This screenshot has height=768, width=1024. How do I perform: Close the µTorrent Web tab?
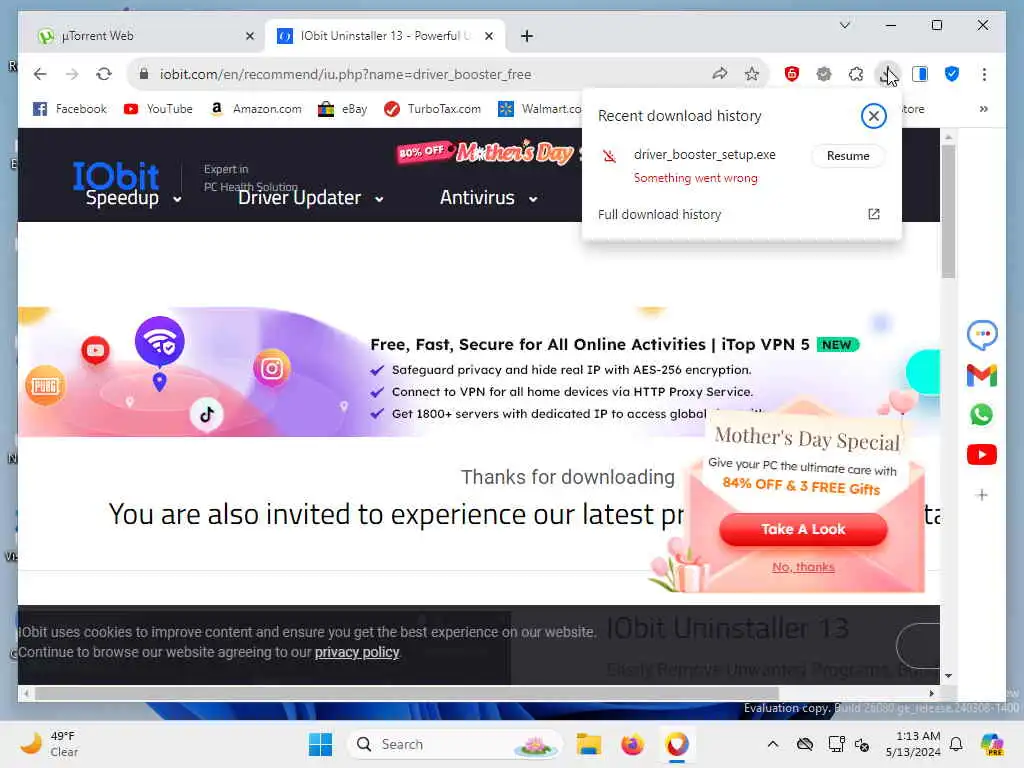point(249,37)
